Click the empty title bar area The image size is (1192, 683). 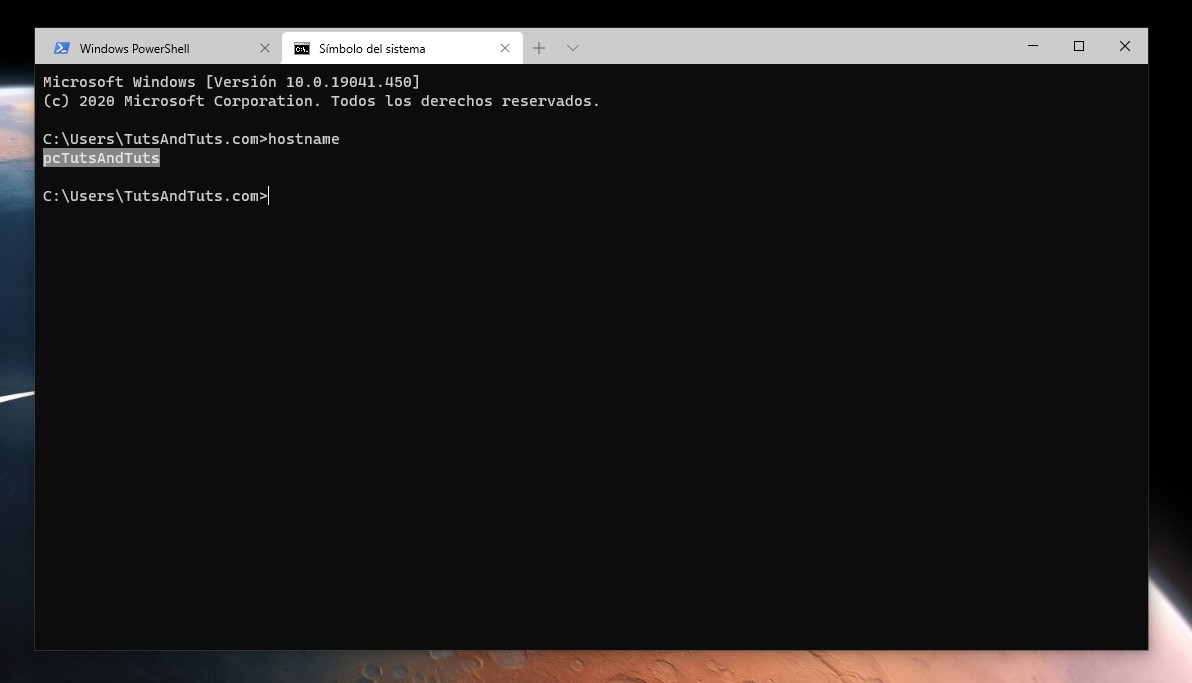coord(800,46)
